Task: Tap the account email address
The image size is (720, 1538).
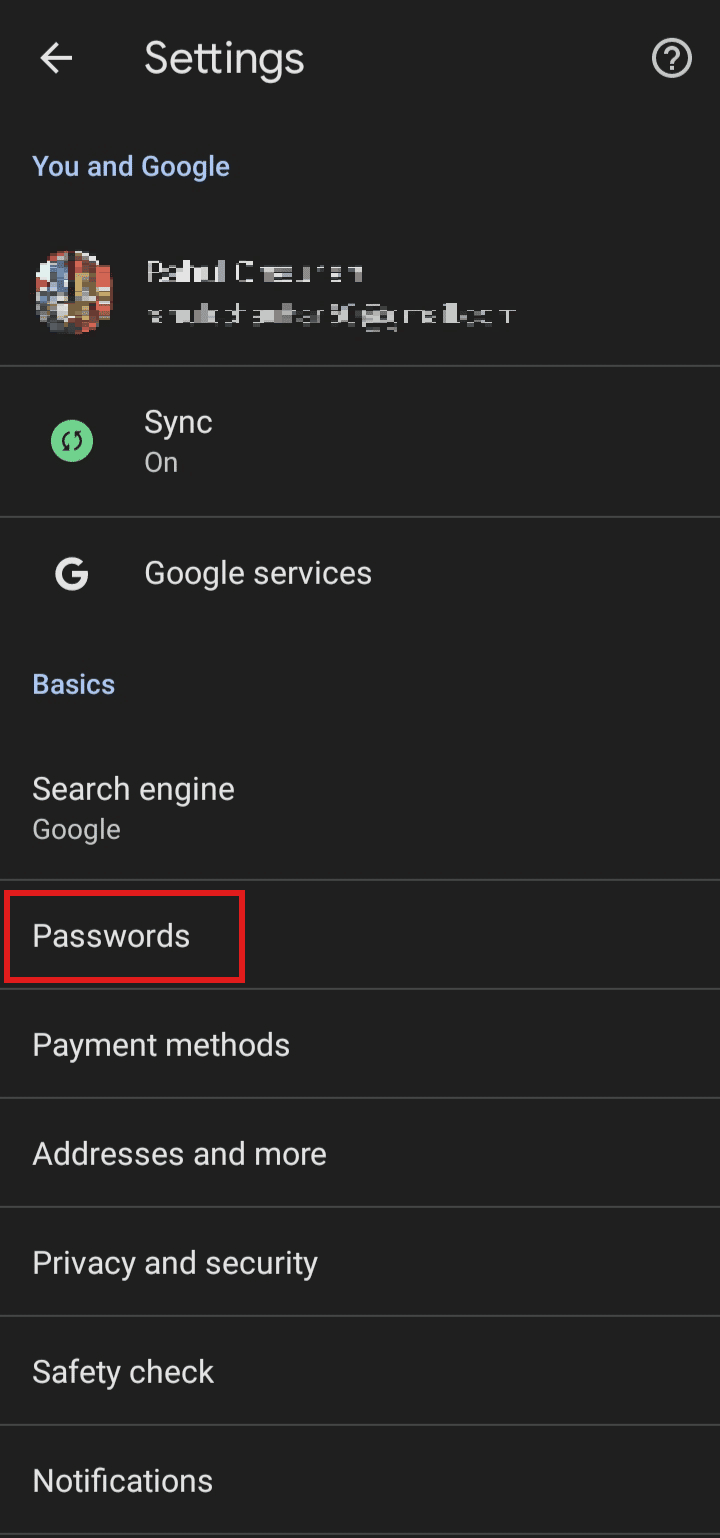Action: pyautogui.click(x=330, y=315)
